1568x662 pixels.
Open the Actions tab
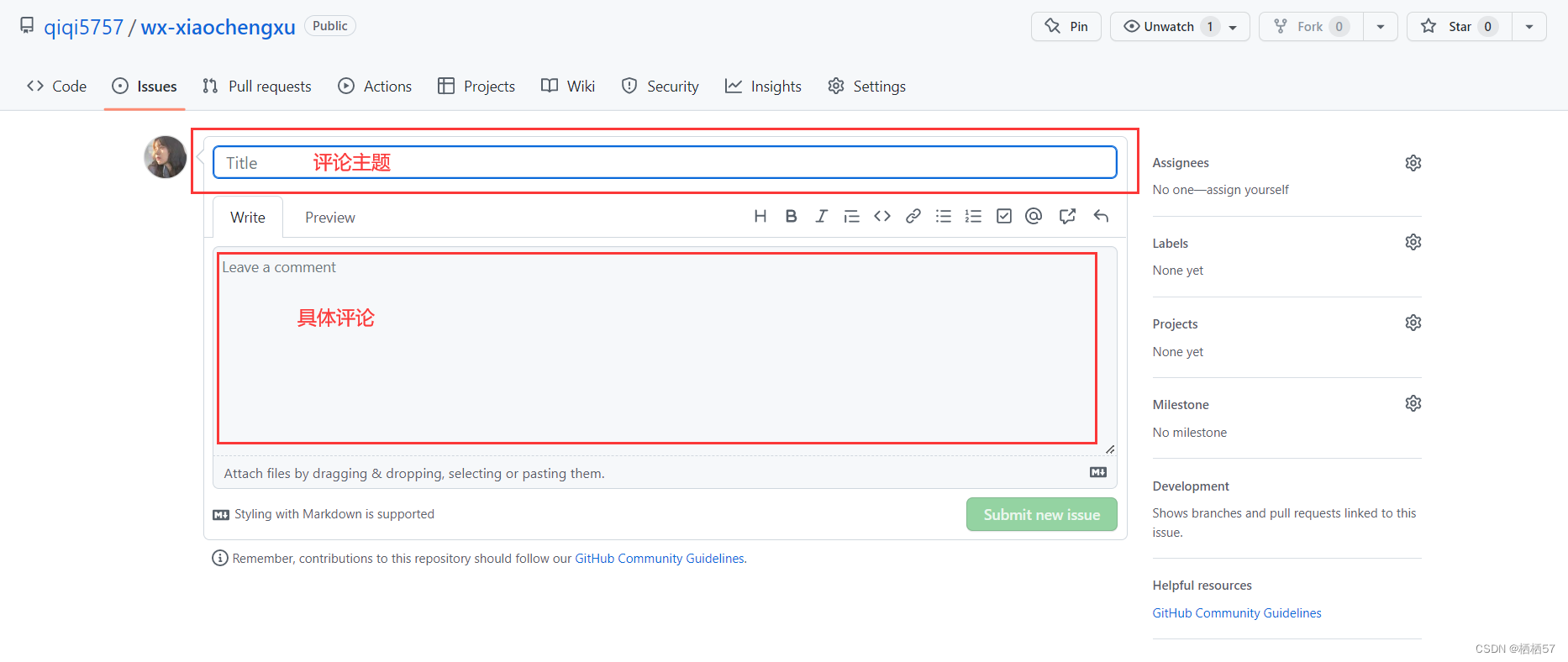pyautogui.click(x=375, y=86)
